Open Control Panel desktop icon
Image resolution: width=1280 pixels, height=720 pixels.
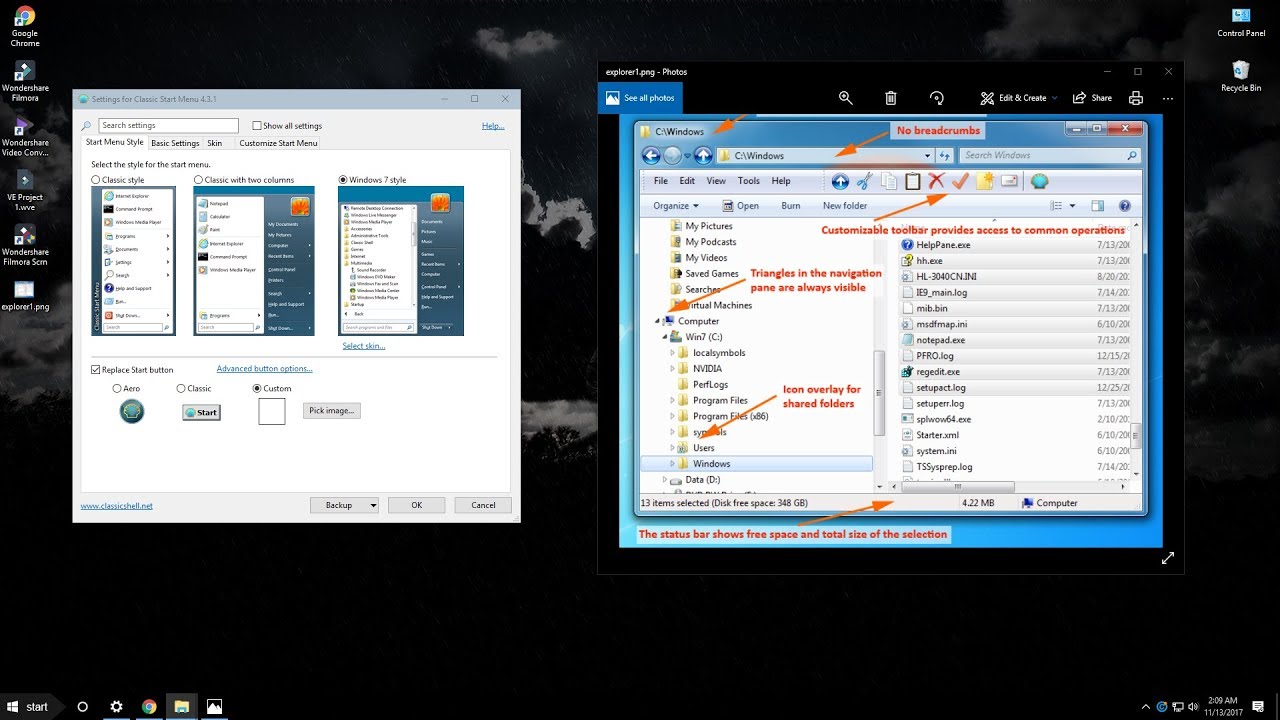tap(1241, 23)
